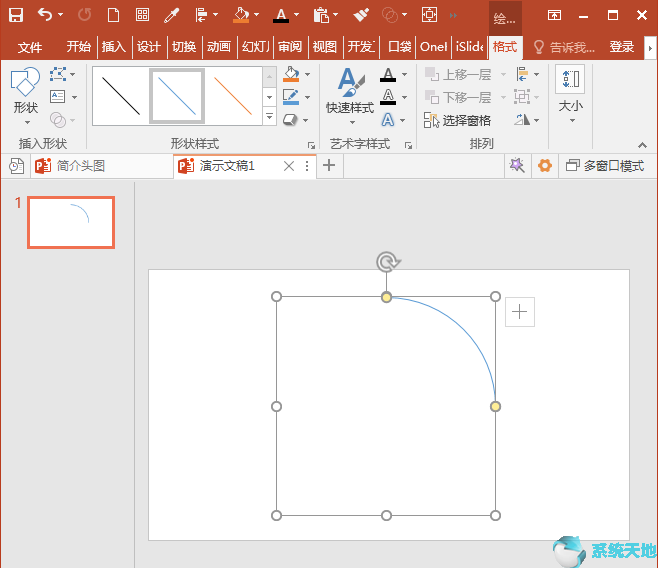Open the customize quick access toolbar overflow arrows
The width and height of the screenshot is (658, 568).
[453, 16]
